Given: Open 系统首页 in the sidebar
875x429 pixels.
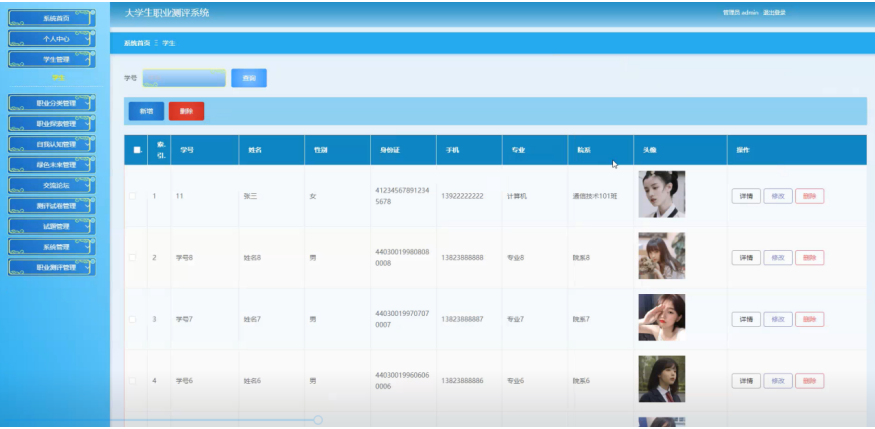Looking at the screenshot, I should pos(51,18).
